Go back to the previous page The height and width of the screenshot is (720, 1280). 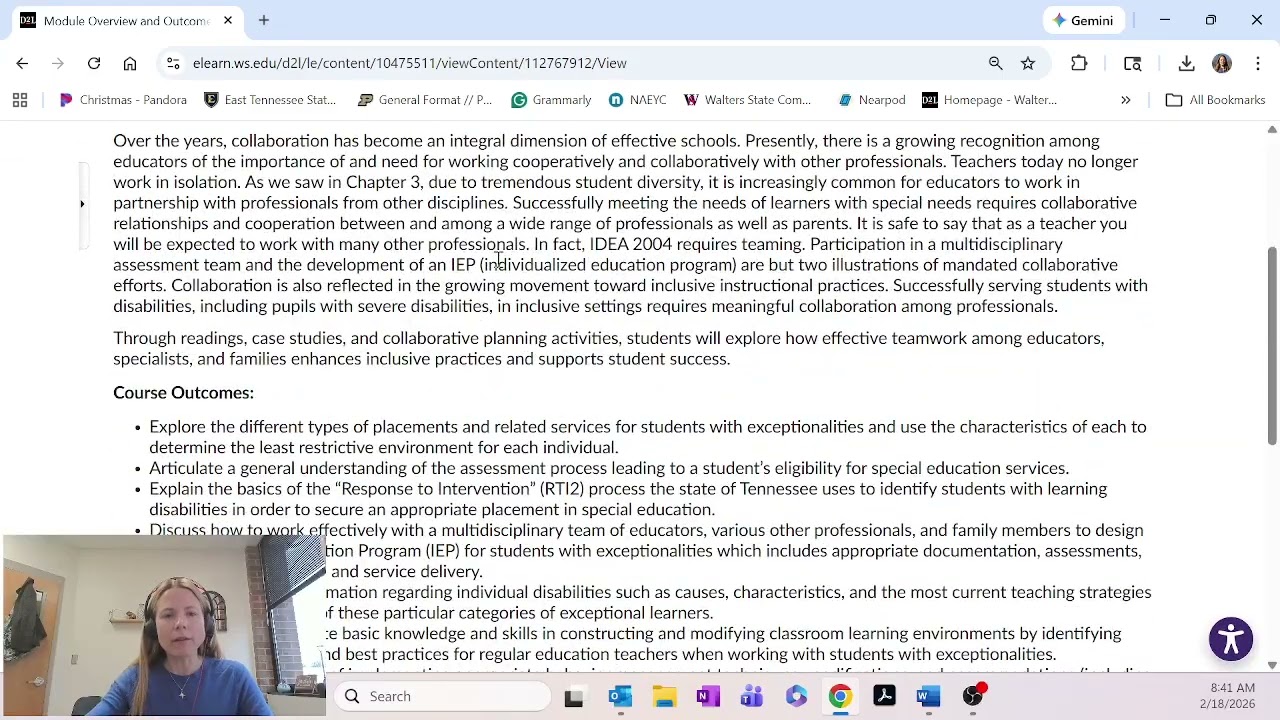[22, 63]
